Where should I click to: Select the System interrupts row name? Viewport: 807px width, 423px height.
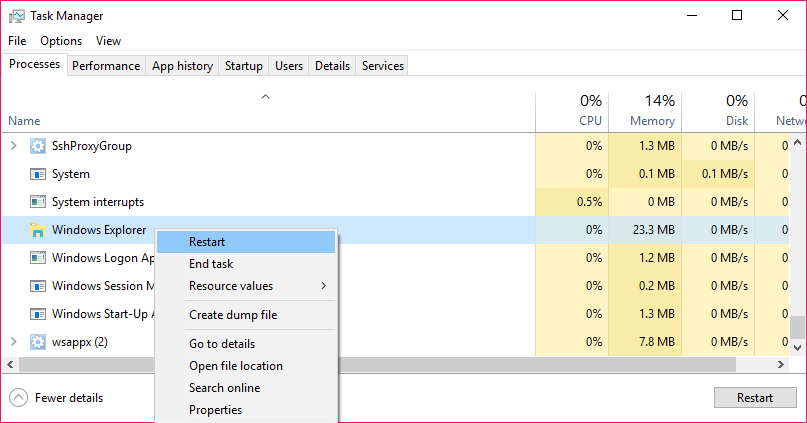pyautogui.click(x=98, y=202)
